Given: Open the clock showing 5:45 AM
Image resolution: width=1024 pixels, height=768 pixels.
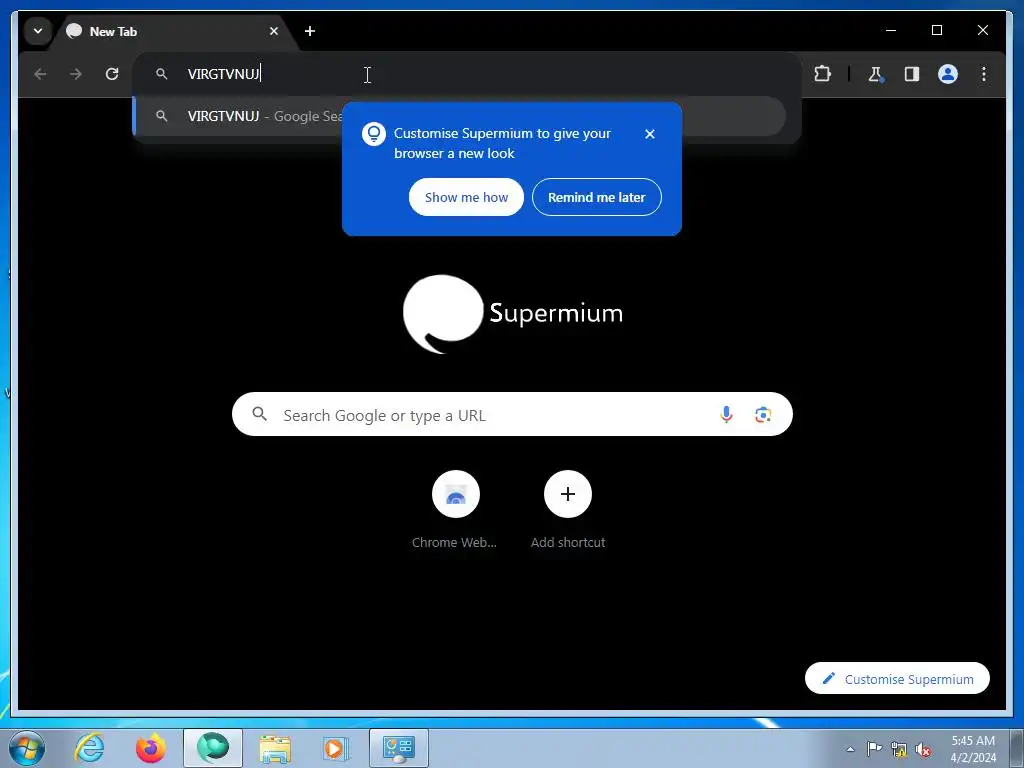Looking at the screenshot, I should click(973, 749).
